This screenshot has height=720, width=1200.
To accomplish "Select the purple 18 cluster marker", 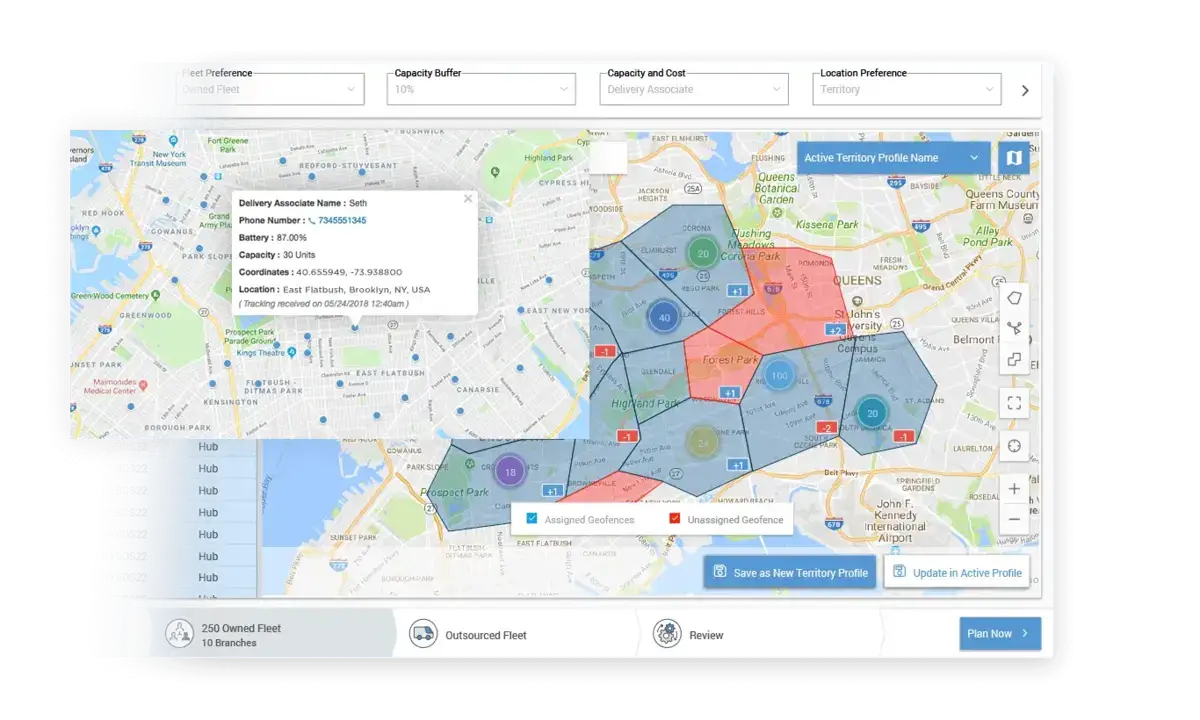I will tap(510, 472).
